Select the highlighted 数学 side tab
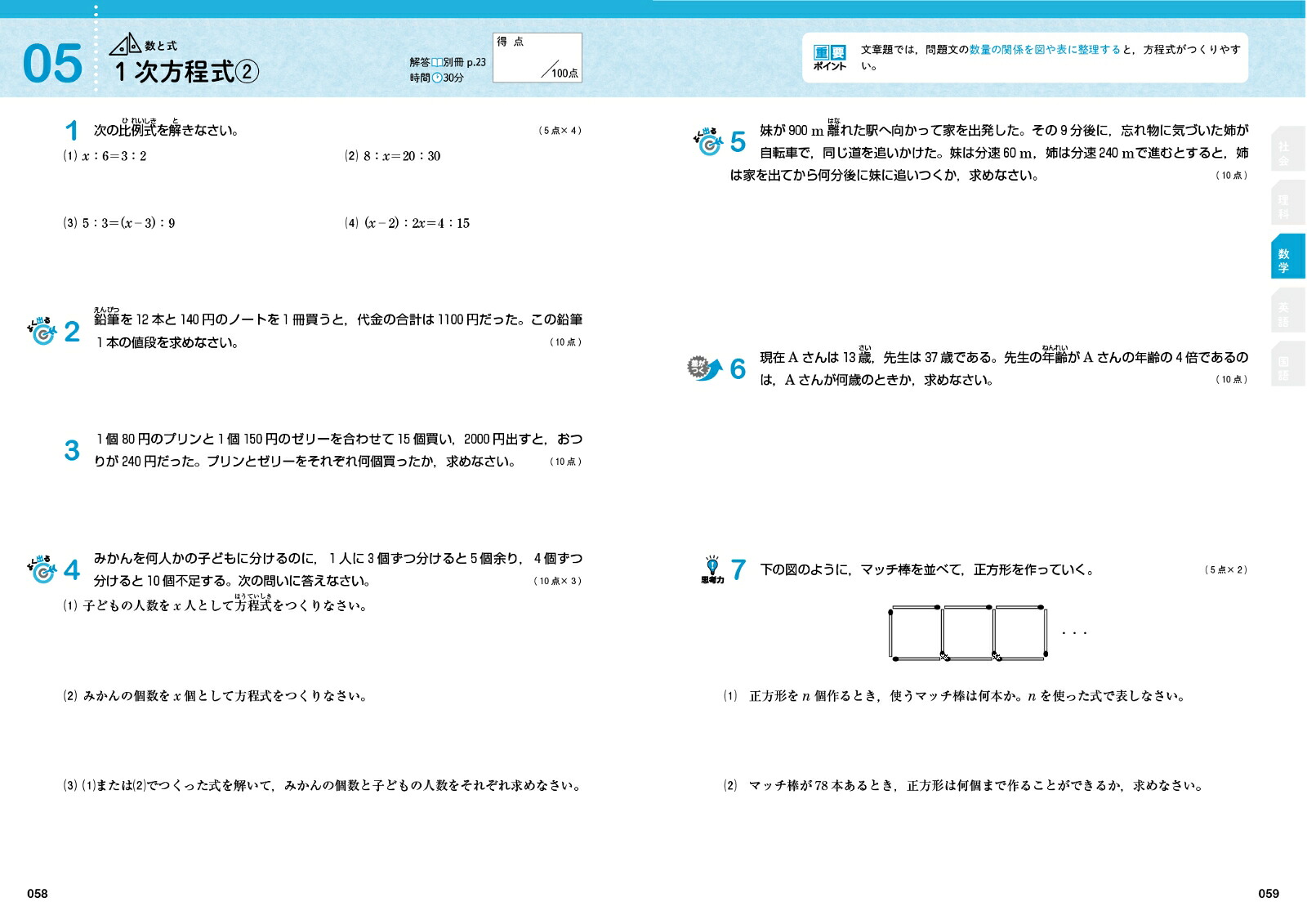 pos(1287,257)
